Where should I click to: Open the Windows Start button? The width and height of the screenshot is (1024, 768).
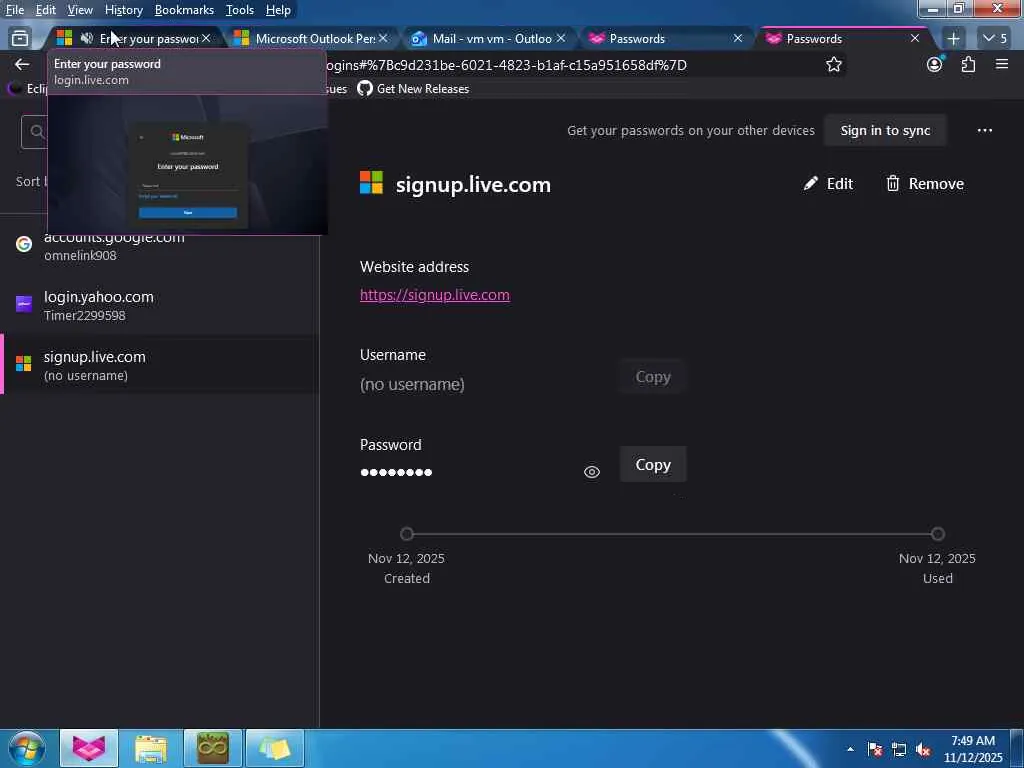27,748
